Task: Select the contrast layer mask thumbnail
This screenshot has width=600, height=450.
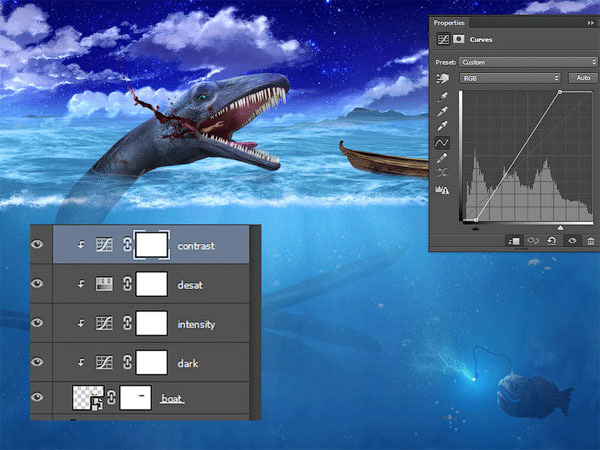Action: (152, 245)
